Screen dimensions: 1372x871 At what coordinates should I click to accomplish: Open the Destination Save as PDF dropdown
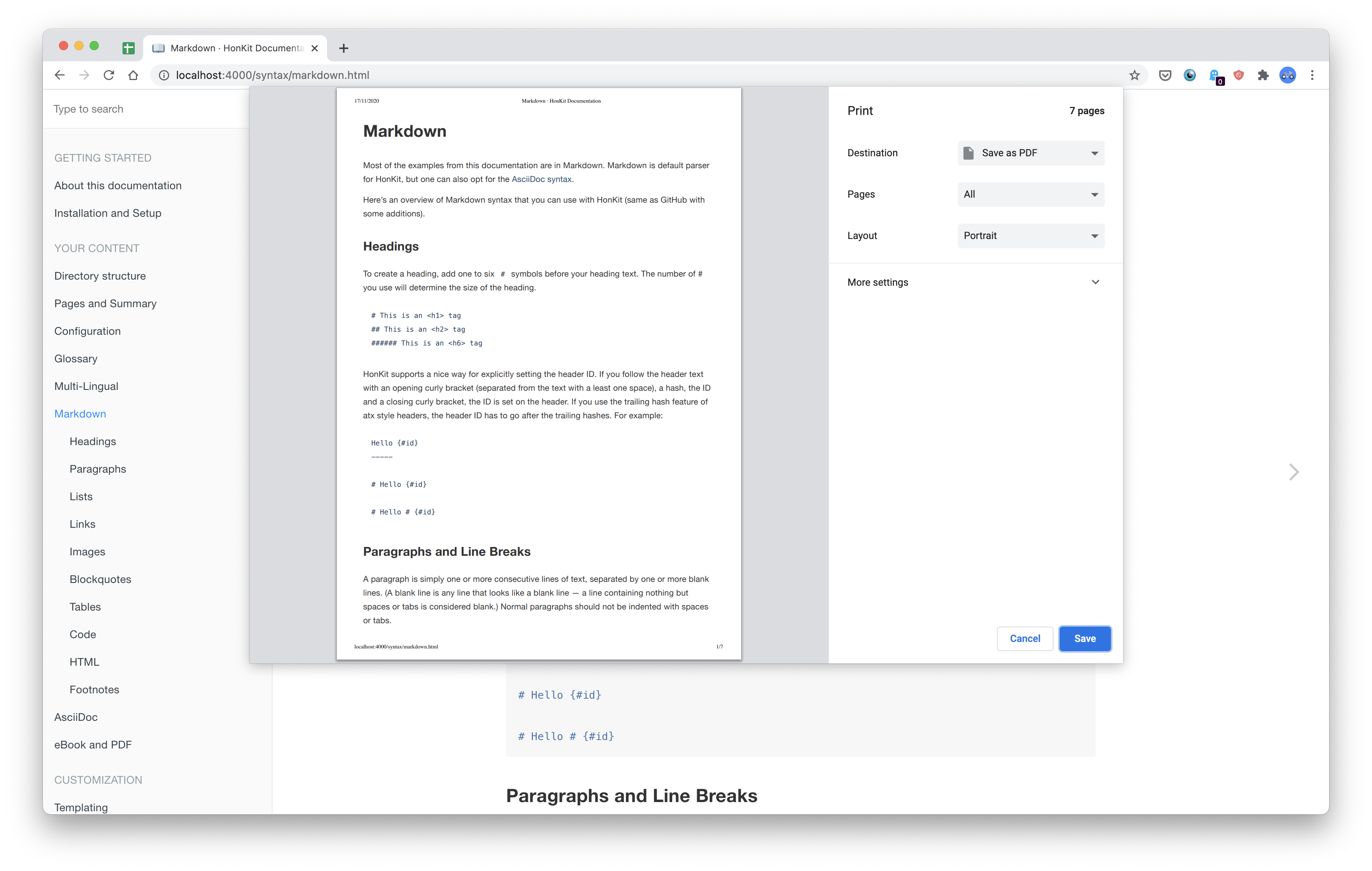coord(1031,153)
